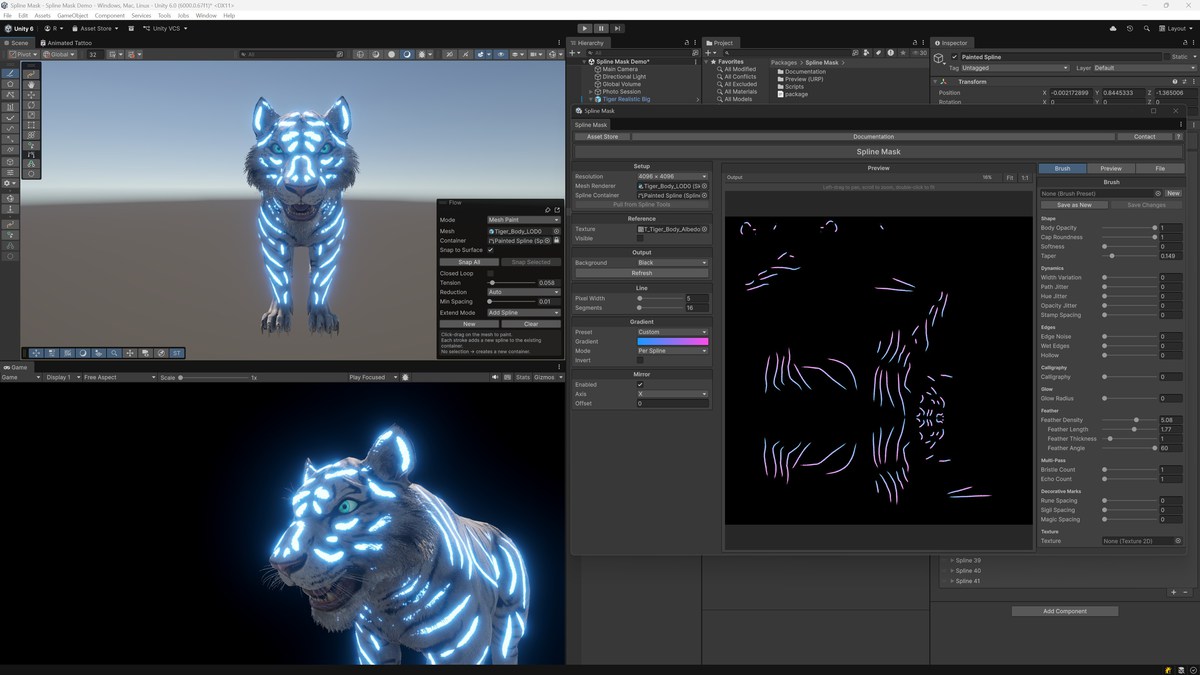Image resolution: width=1200 pixels, height=675 pixels.
Task: Click the Texture object picker for T_Tiger_Body_Albedo
Action: coord(704,229)
